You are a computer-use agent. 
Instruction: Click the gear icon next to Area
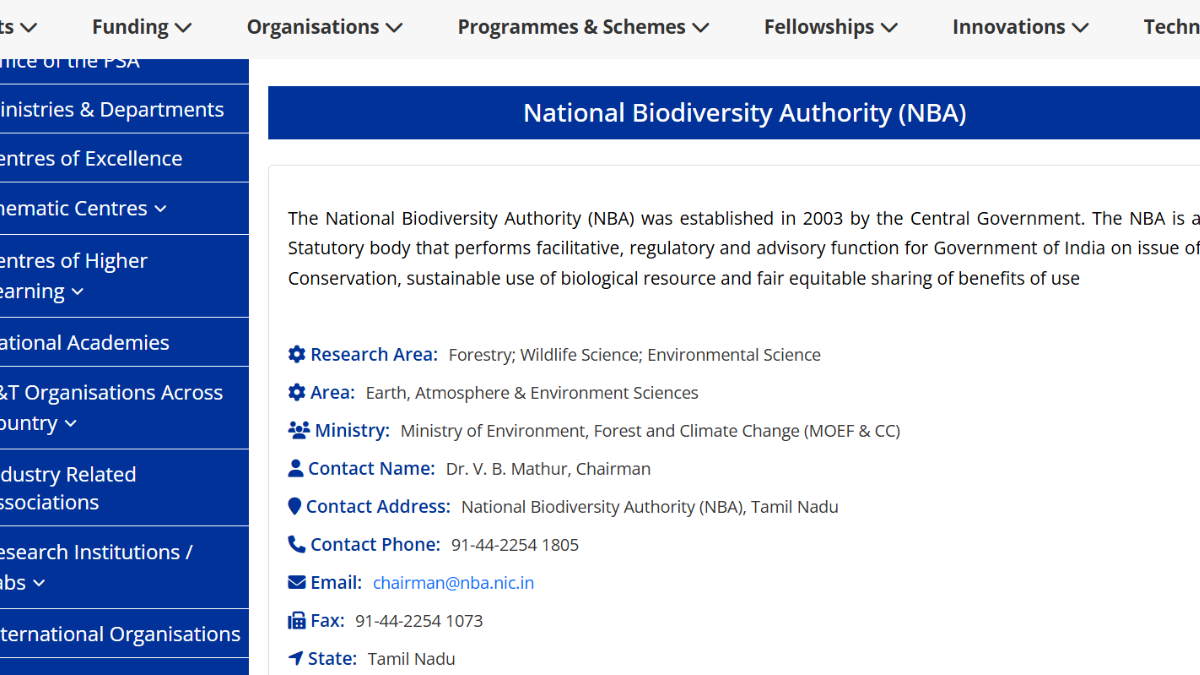297,392
